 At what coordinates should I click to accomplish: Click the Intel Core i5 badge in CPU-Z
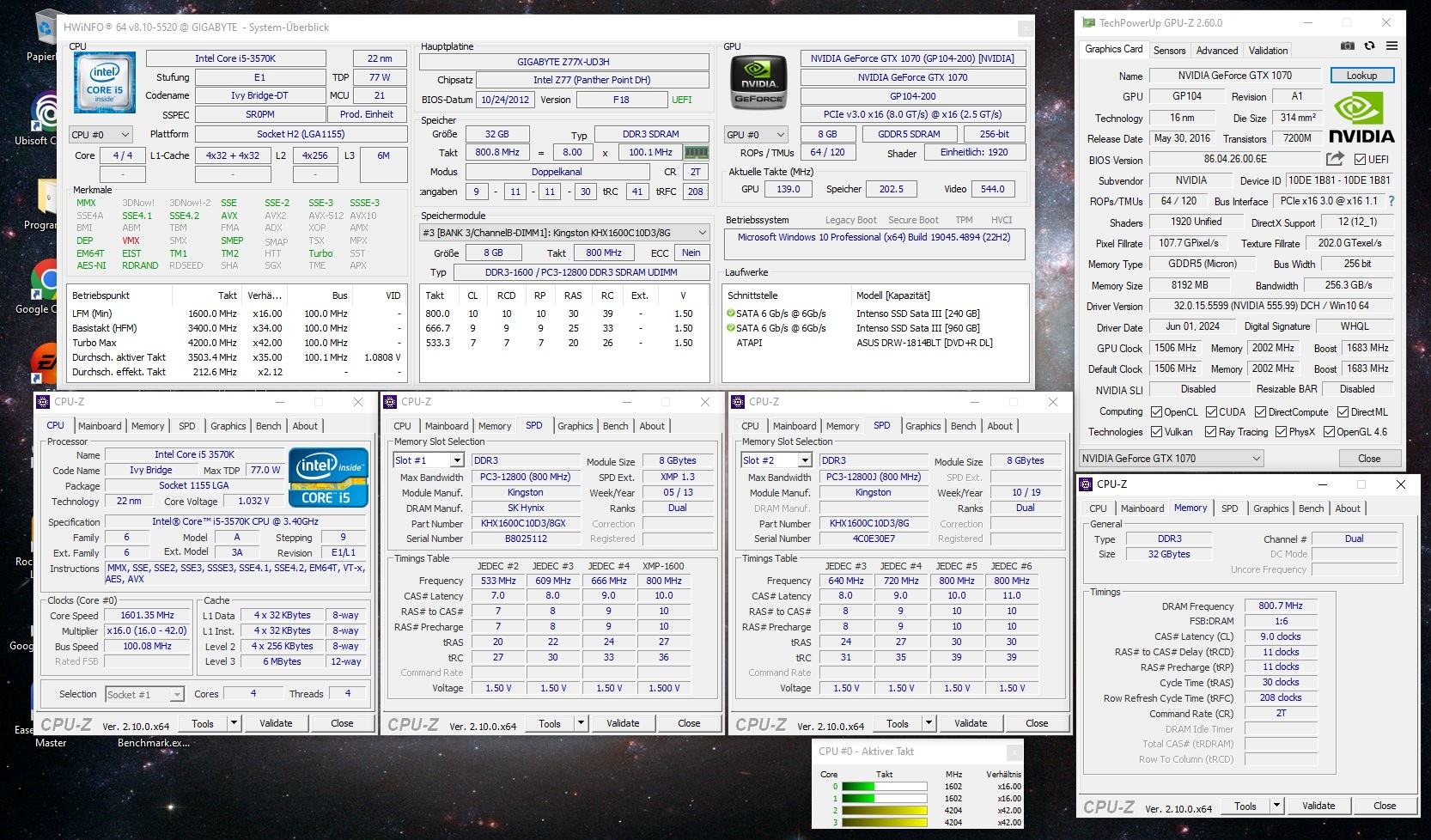pyautogui.click(x=328, y=477)
